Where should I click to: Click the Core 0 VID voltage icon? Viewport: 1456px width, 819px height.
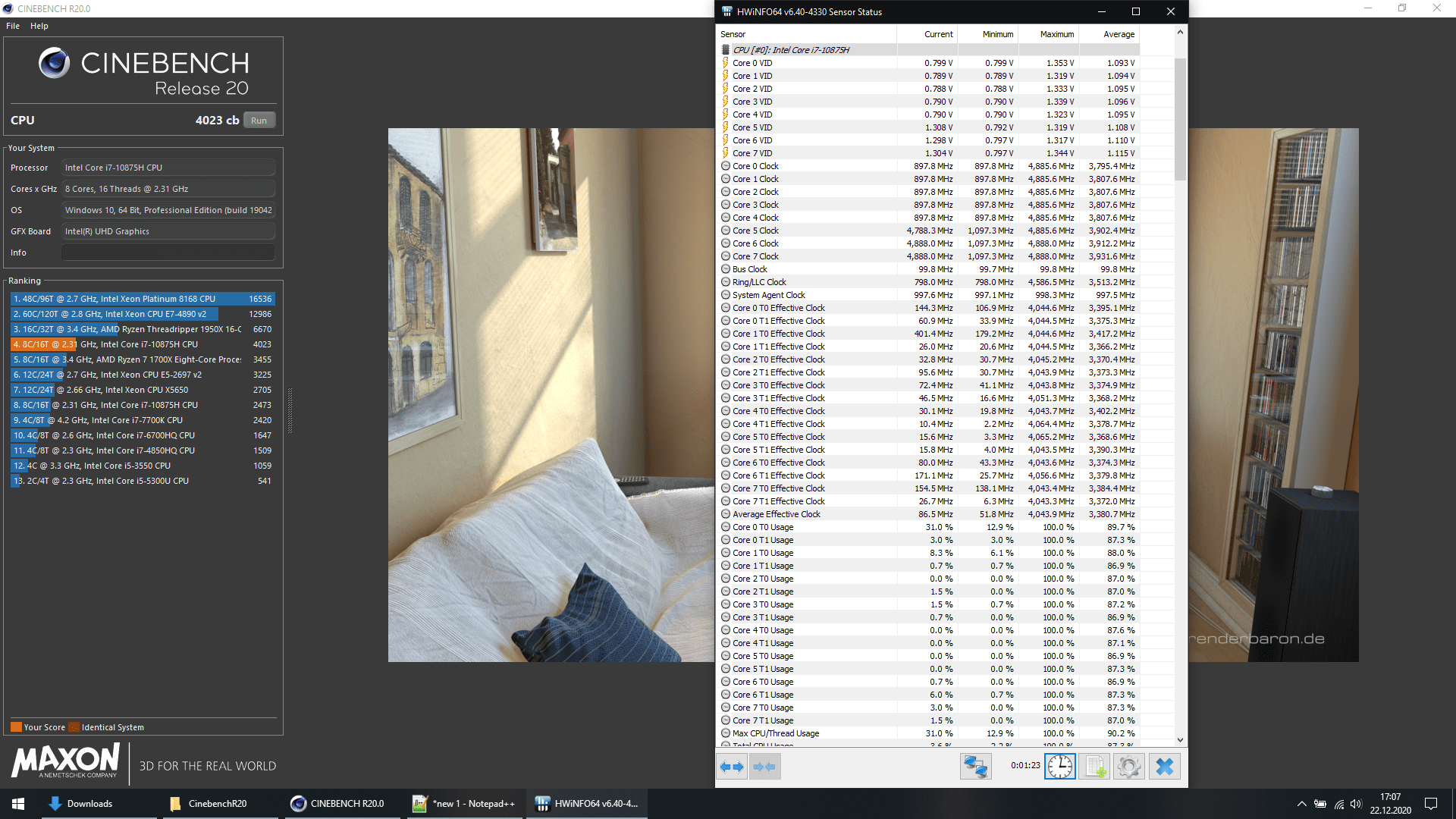pyautogui.click(x=725, y=63)
